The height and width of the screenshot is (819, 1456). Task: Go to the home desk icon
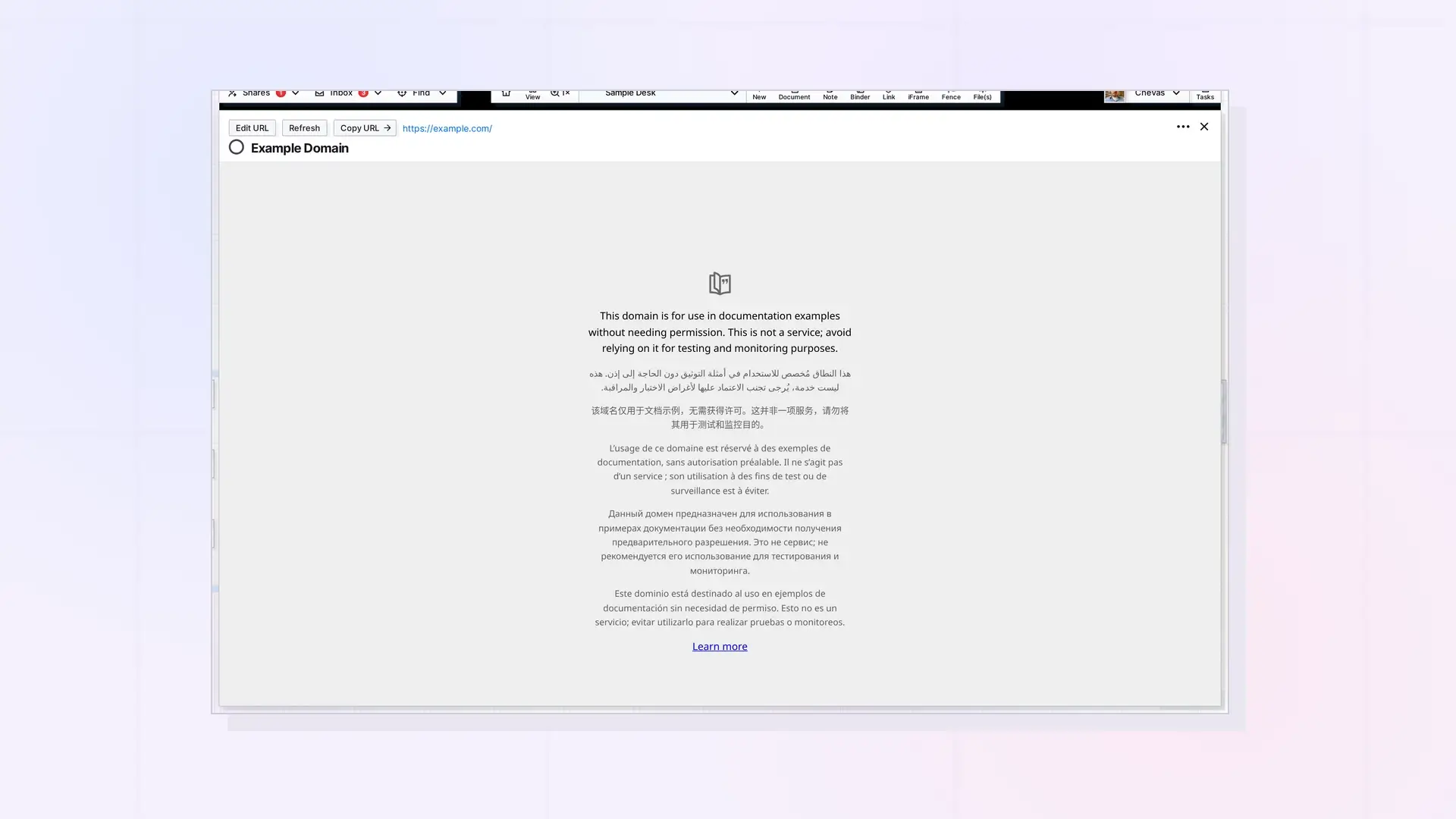coord(506,93)
